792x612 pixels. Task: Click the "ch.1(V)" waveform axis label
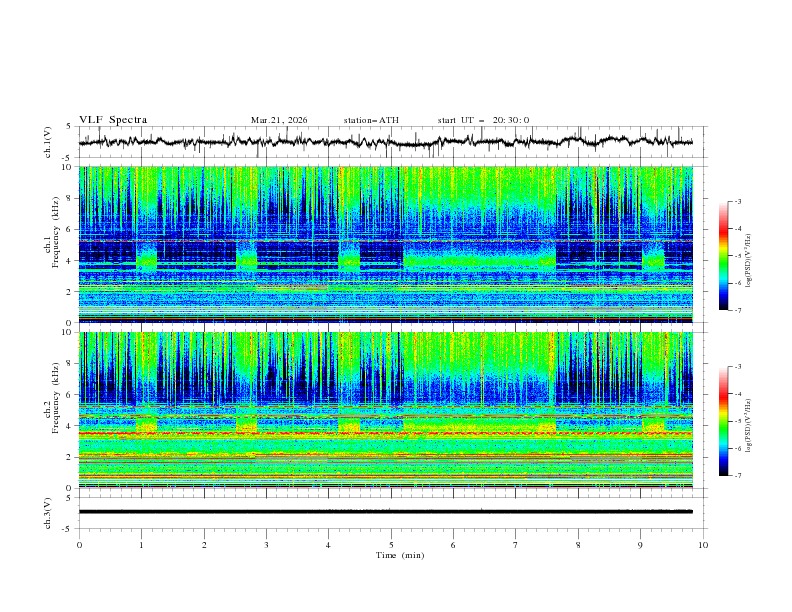(x=48, y=142)
